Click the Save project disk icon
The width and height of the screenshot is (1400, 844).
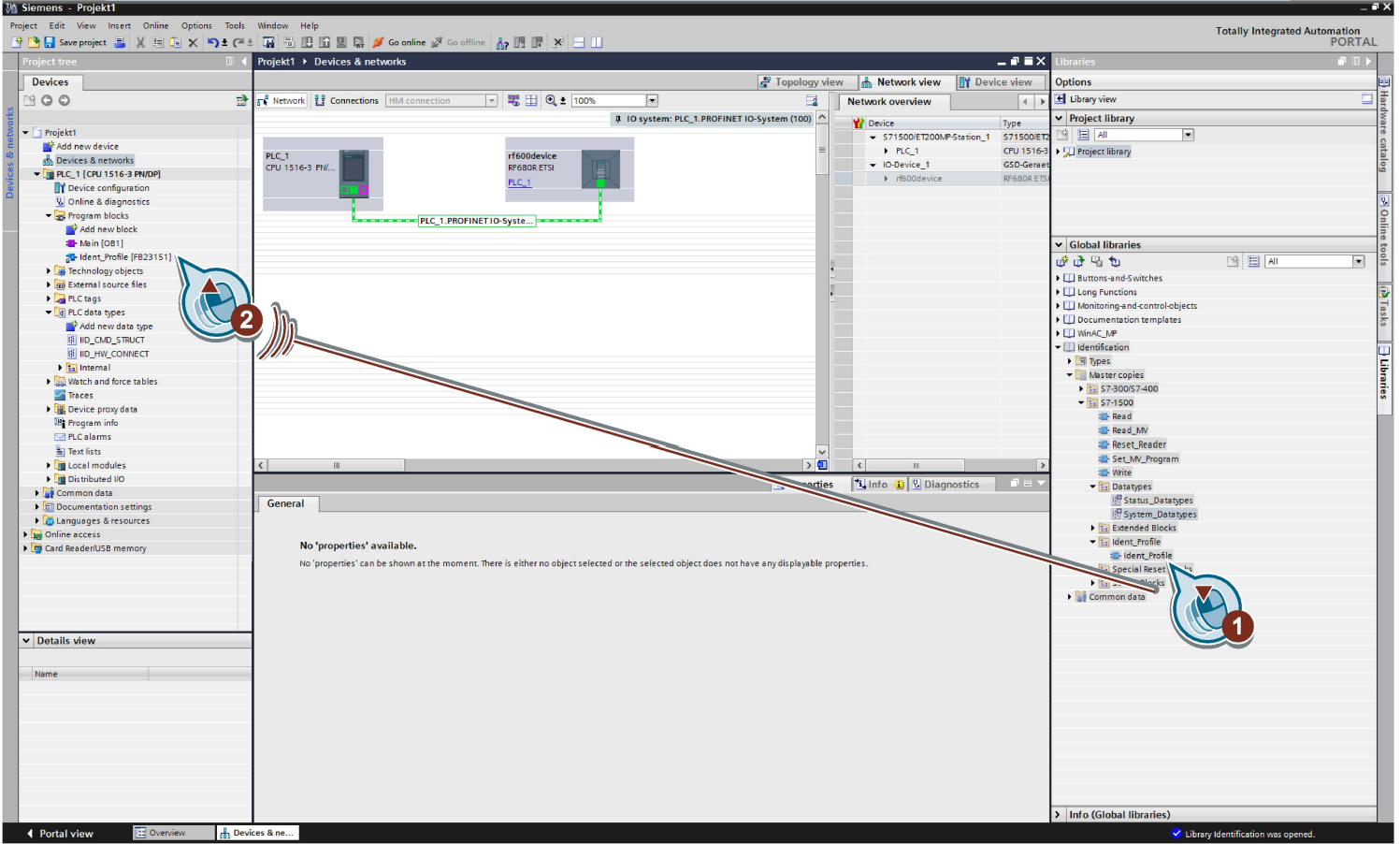(x=50, y=42)
